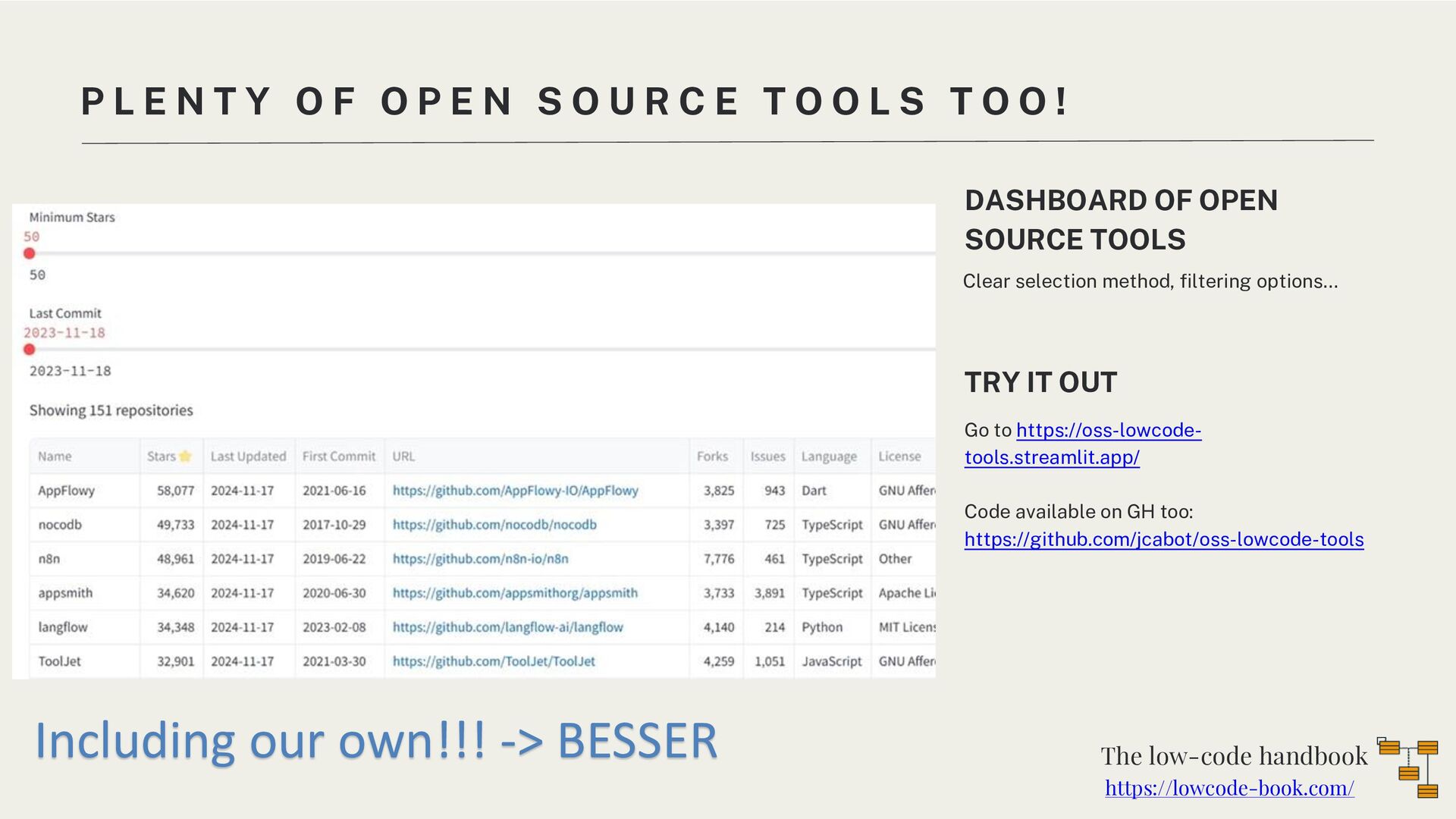1456x819 pixels.
Task: Click first commit date 2023-02-08
Action: coord(334,627)
